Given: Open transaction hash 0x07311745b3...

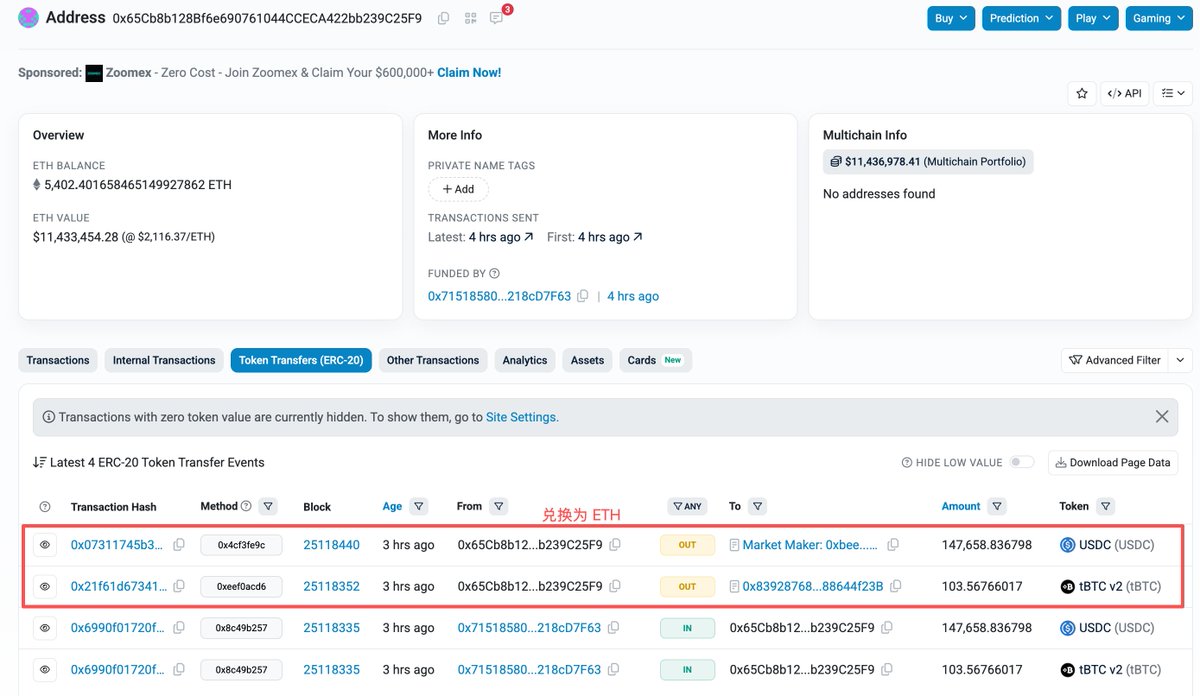Looking at the screenshot, I should 117,545.
